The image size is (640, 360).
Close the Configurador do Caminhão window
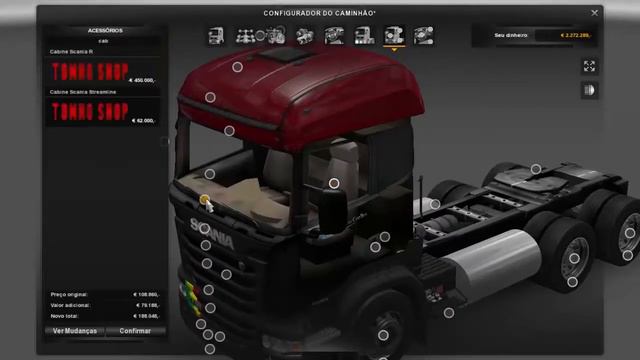595,13
